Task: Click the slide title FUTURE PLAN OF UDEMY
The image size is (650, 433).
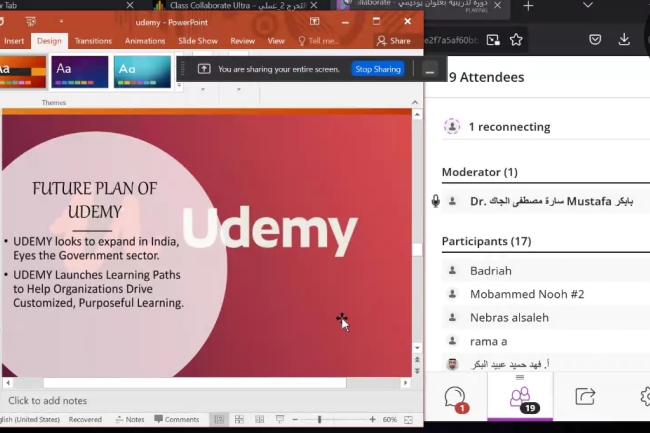Action: (x=95, y=200)
